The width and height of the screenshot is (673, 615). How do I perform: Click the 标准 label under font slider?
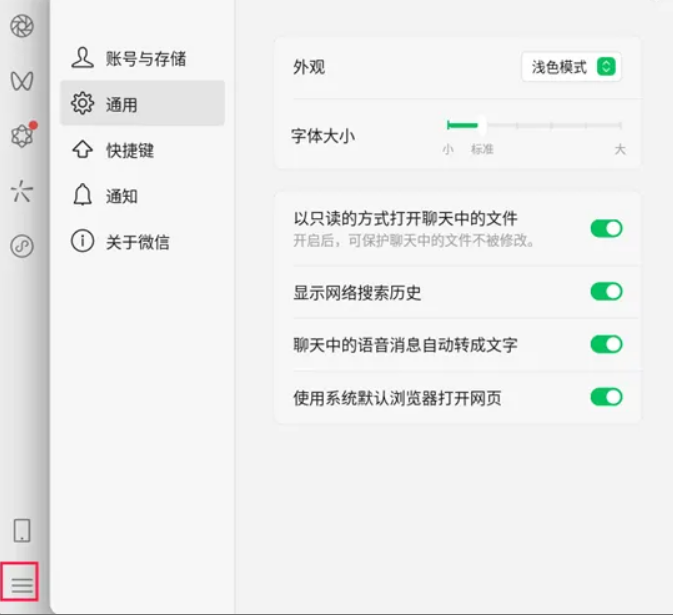click(x=482, y=149)
